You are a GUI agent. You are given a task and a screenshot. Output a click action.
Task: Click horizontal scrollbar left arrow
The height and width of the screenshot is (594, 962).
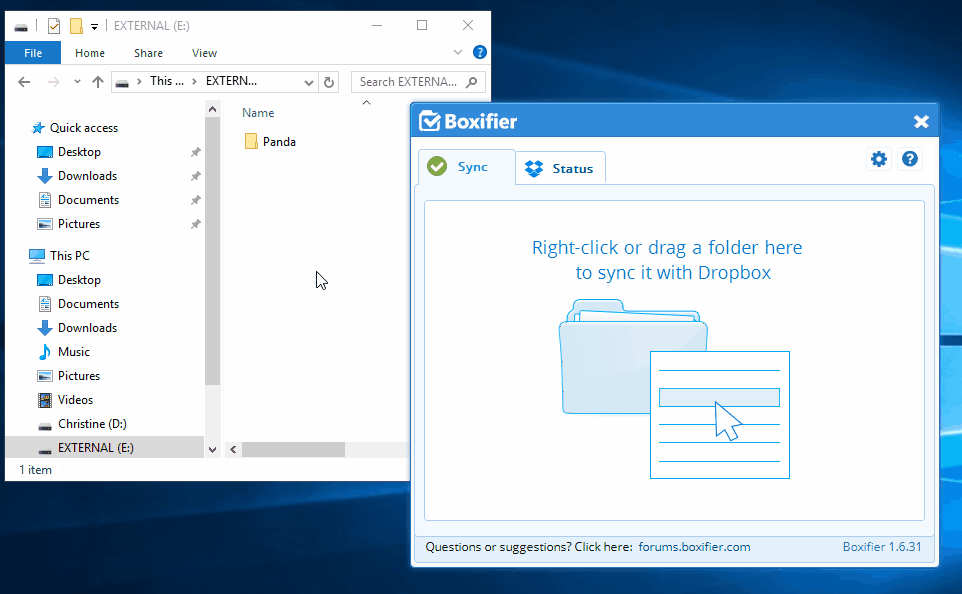pyautogui.click(x=233, y=450)
